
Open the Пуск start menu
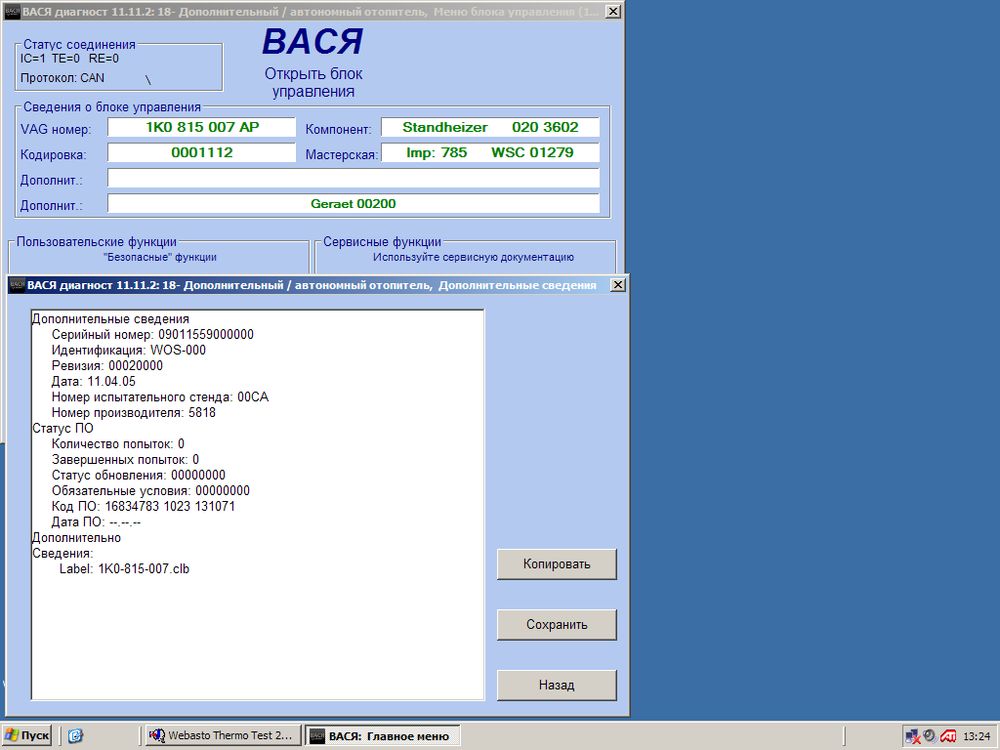pyautogui.click(x=27, y=736)
